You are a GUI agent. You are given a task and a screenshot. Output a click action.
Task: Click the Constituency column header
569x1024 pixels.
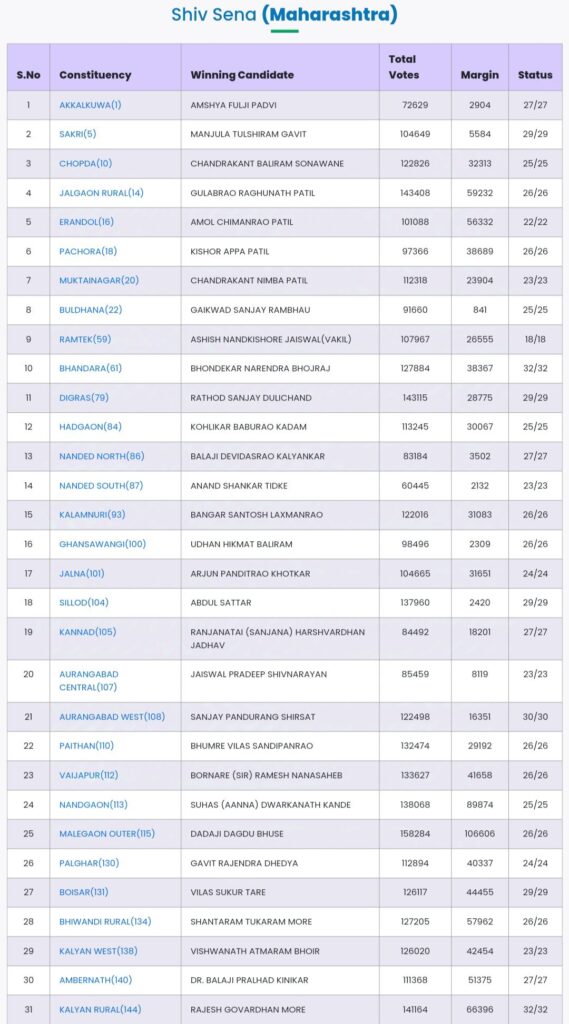point(95,75)
